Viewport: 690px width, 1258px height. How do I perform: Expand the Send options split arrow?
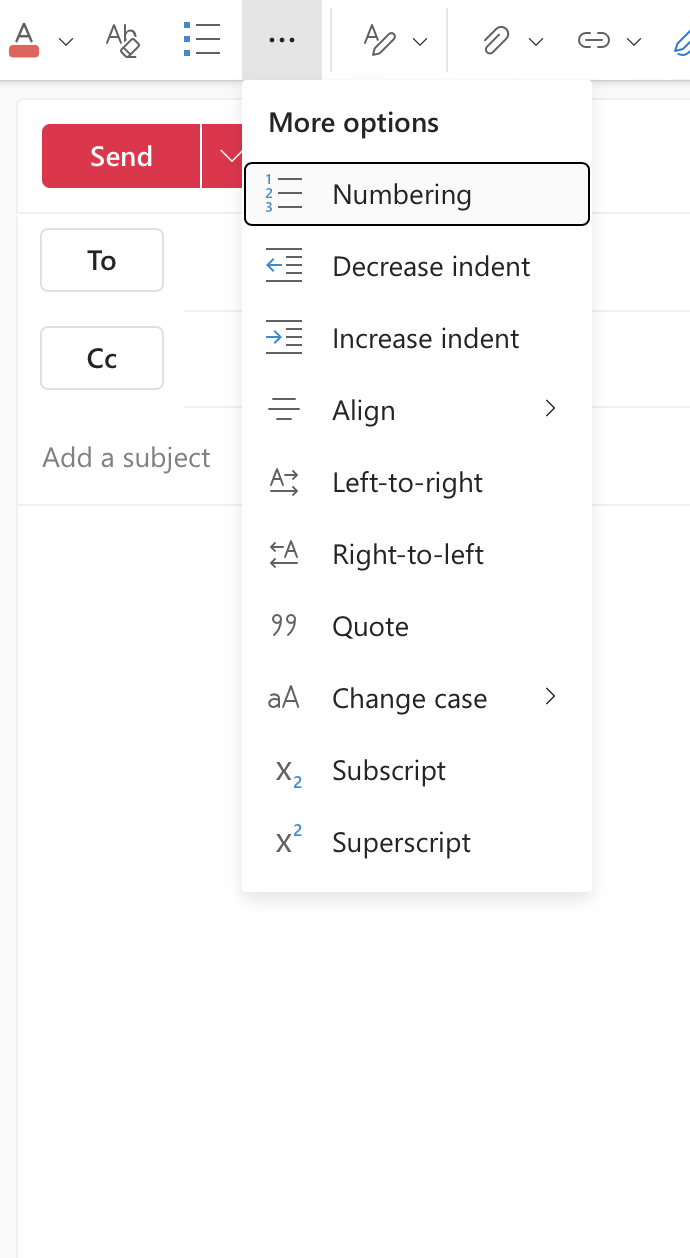click(229, 156)
